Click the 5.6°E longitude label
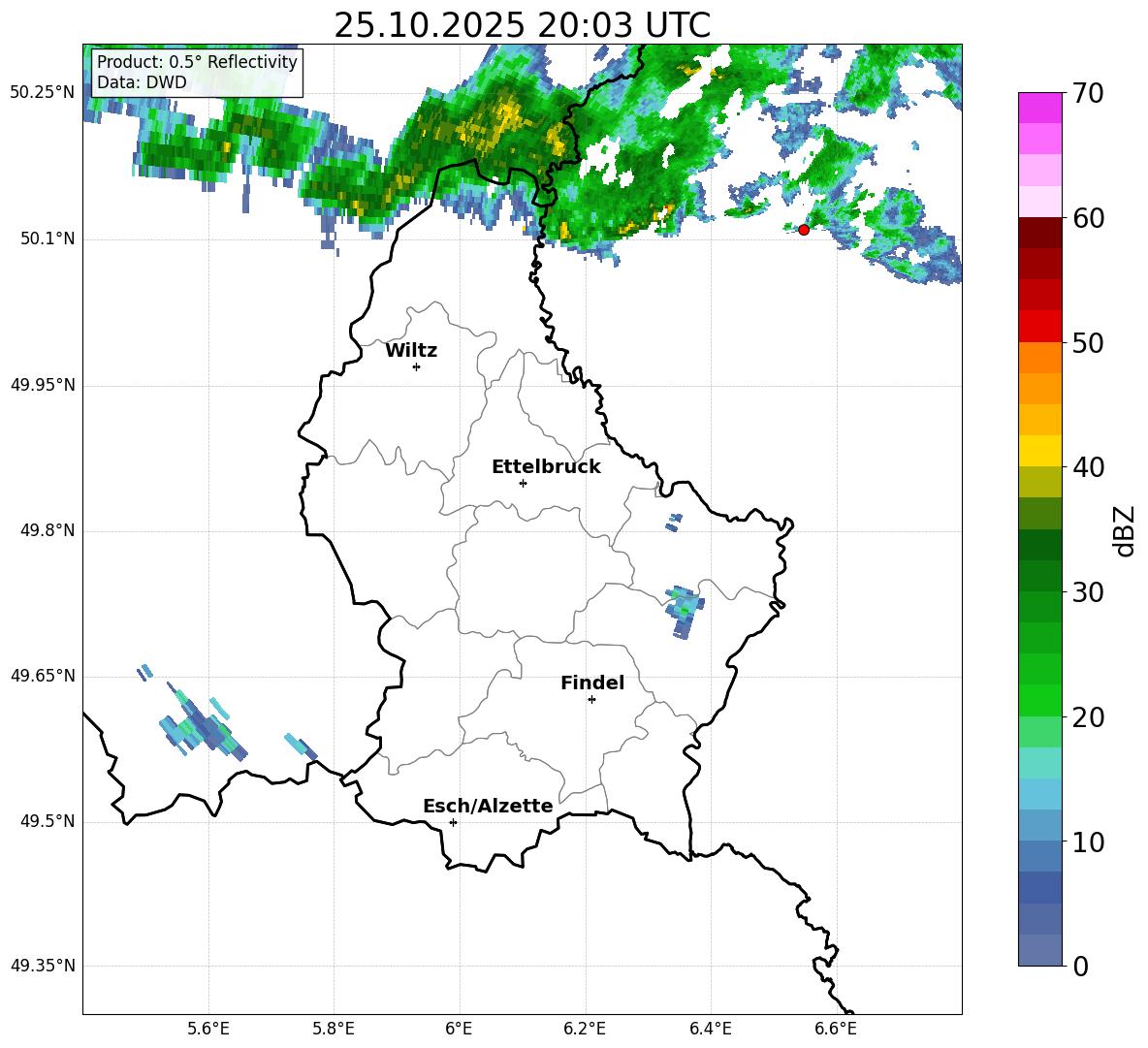Image resolution: width=1148 pixels, height=1048 pixels. pyautogui.click(x=208, y=1029)
